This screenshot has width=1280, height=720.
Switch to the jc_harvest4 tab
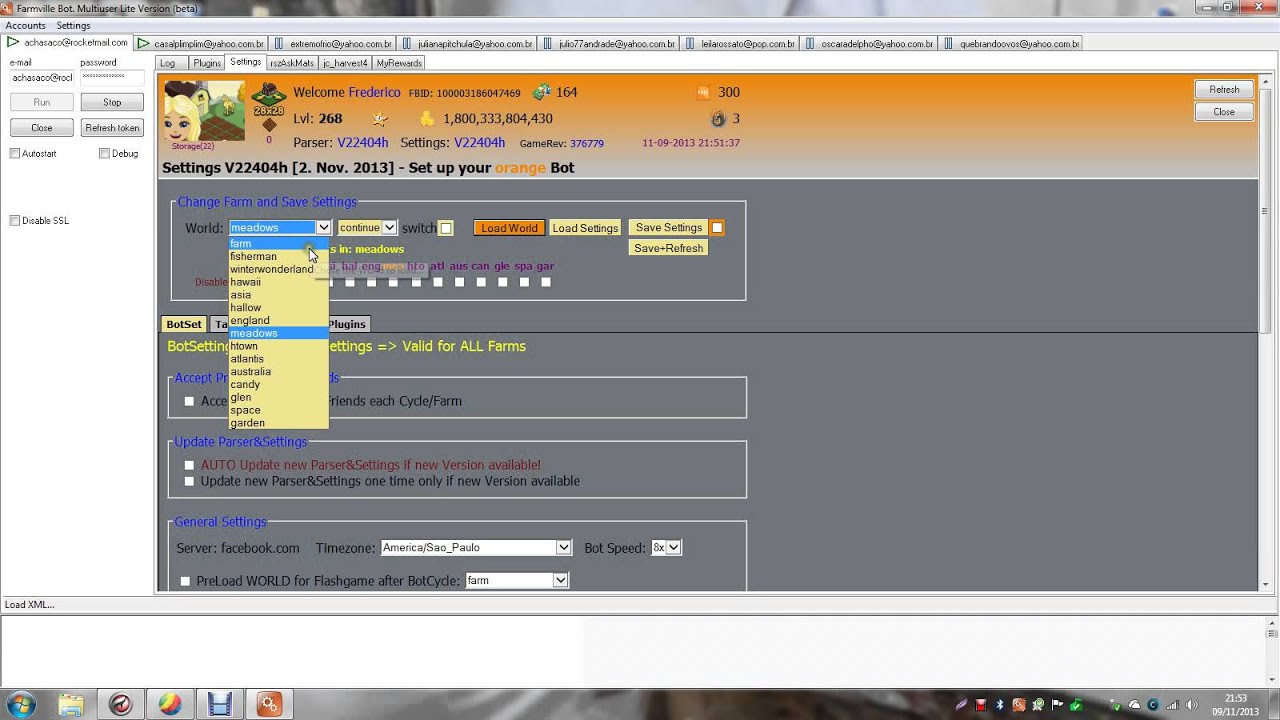[x=345, y=63]
